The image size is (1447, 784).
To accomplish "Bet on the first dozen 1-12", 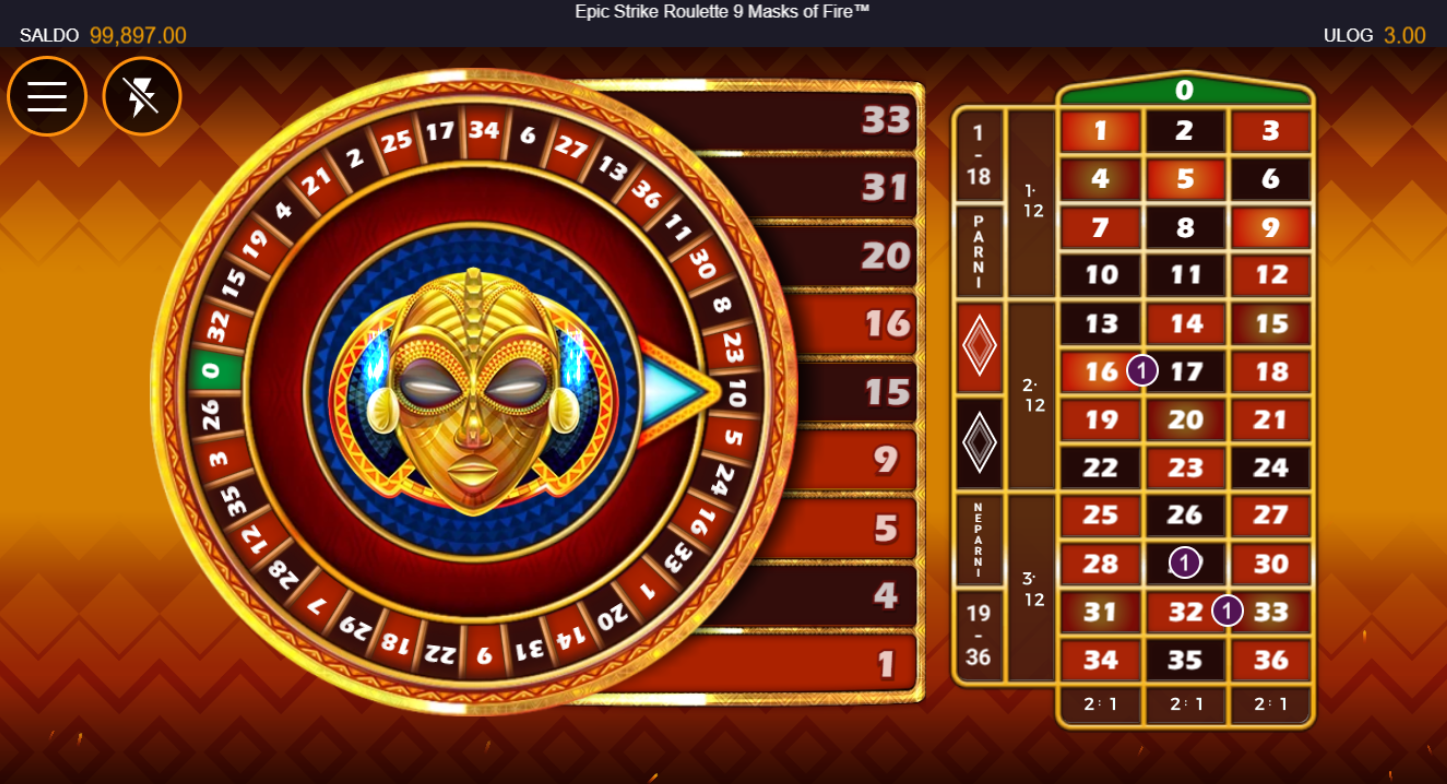I will click(x=1032, y=203).
